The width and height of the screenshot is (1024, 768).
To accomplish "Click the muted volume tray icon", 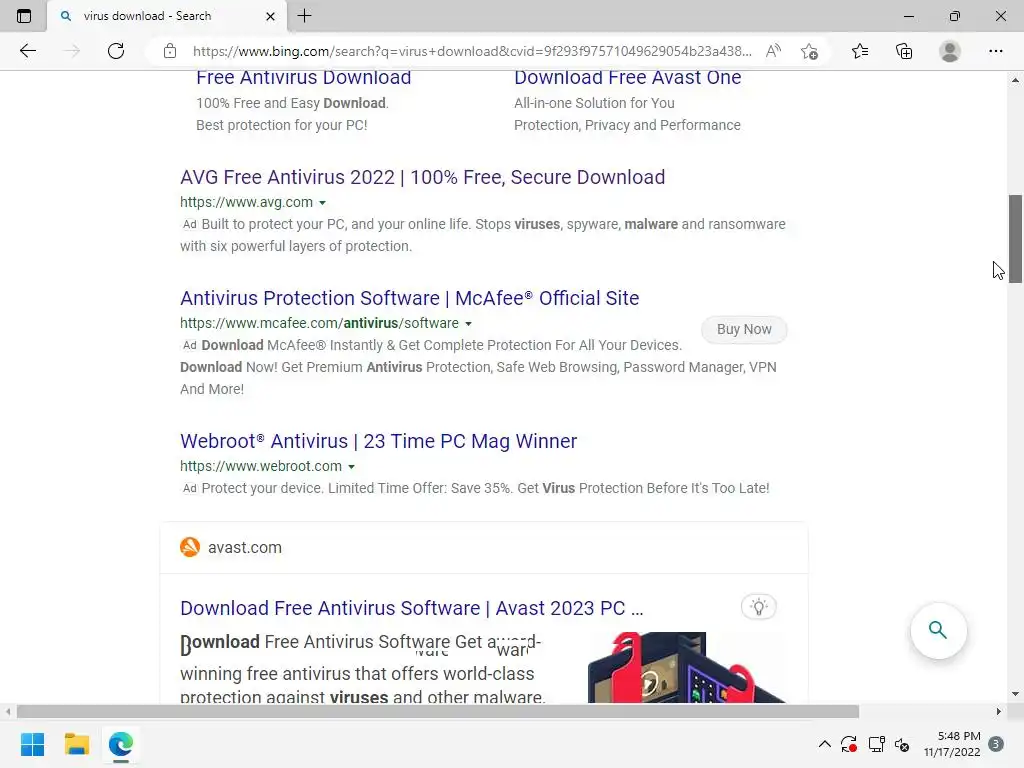I will pos(902,744).
